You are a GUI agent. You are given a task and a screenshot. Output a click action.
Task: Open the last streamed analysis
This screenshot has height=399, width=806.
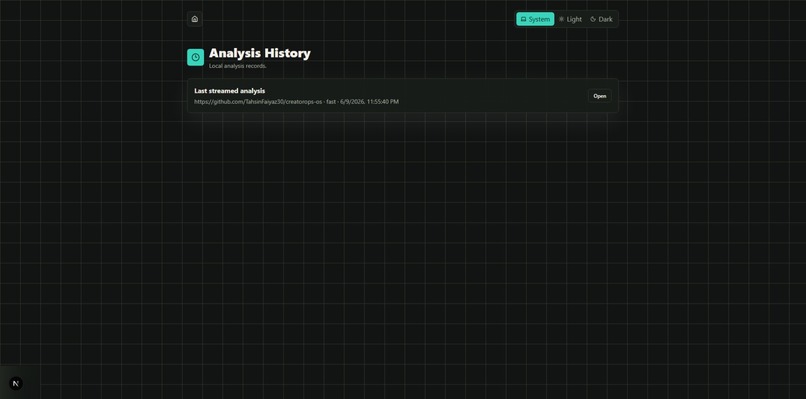[x=599, y=96]
